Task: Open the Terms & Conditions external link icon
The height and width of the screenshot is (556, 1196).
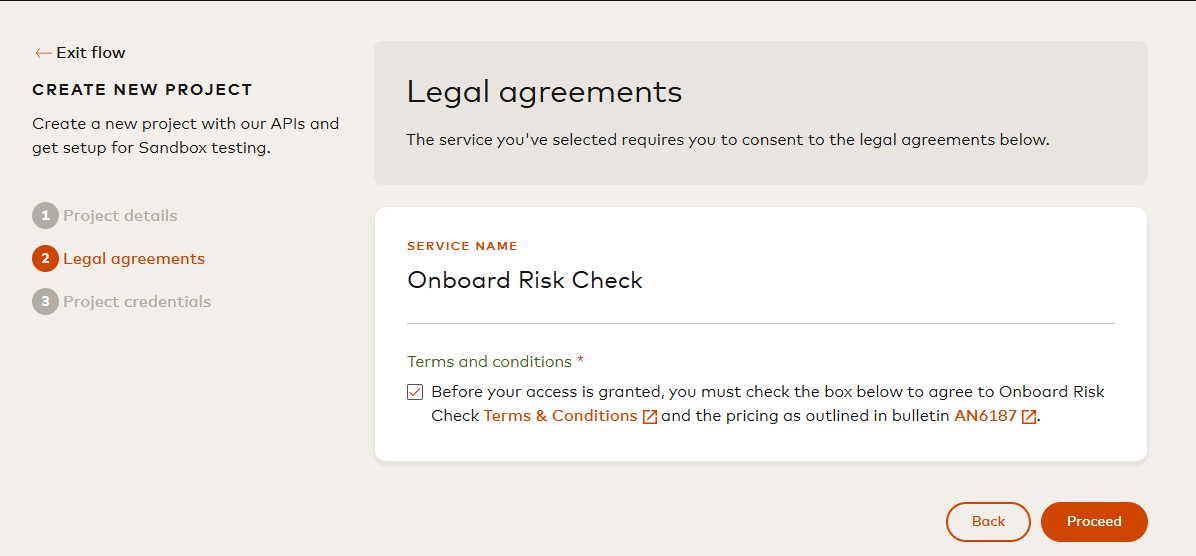Action: pyautogui.click(x=650, y=416)
